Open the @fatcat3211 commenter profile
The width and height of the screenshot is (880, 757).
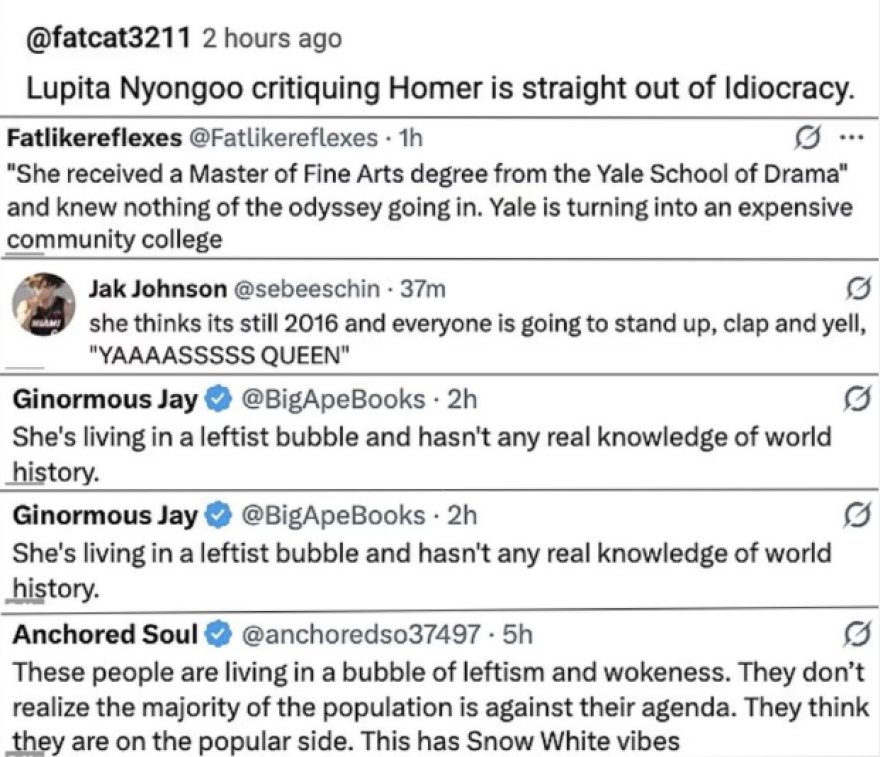(108, 38)
